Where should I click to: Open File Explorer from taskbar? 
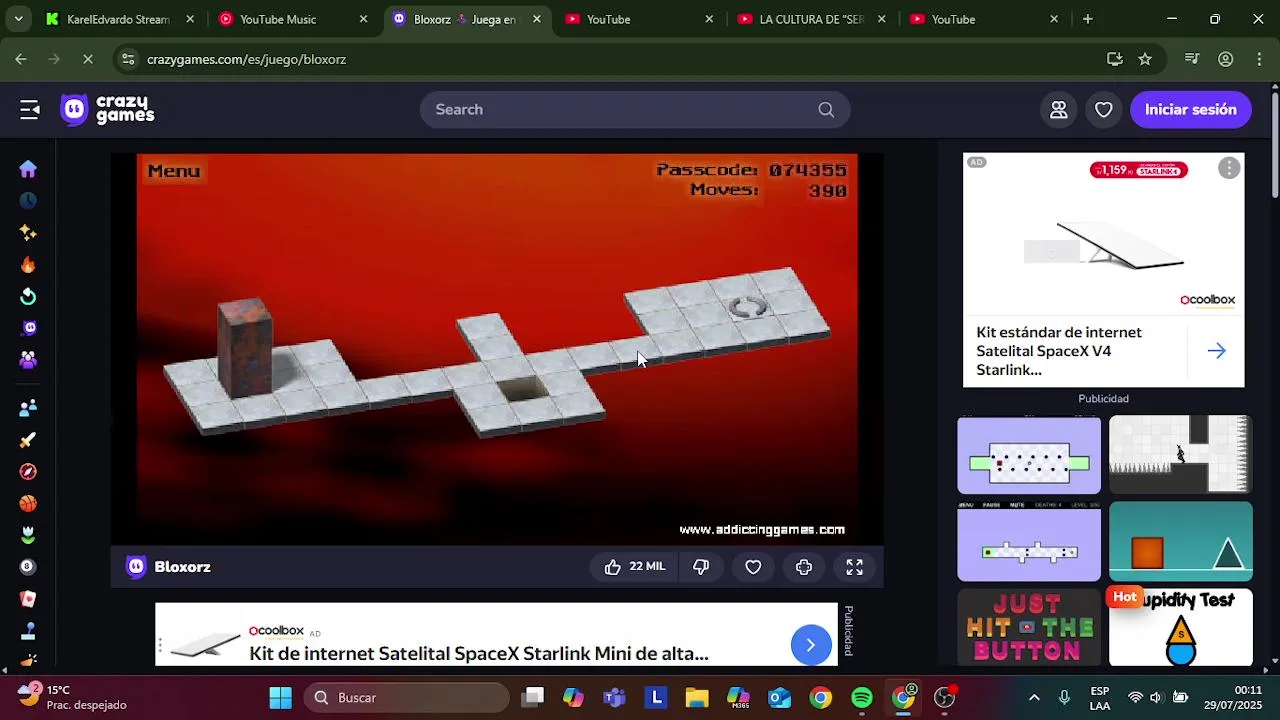[x=697, y=697]
